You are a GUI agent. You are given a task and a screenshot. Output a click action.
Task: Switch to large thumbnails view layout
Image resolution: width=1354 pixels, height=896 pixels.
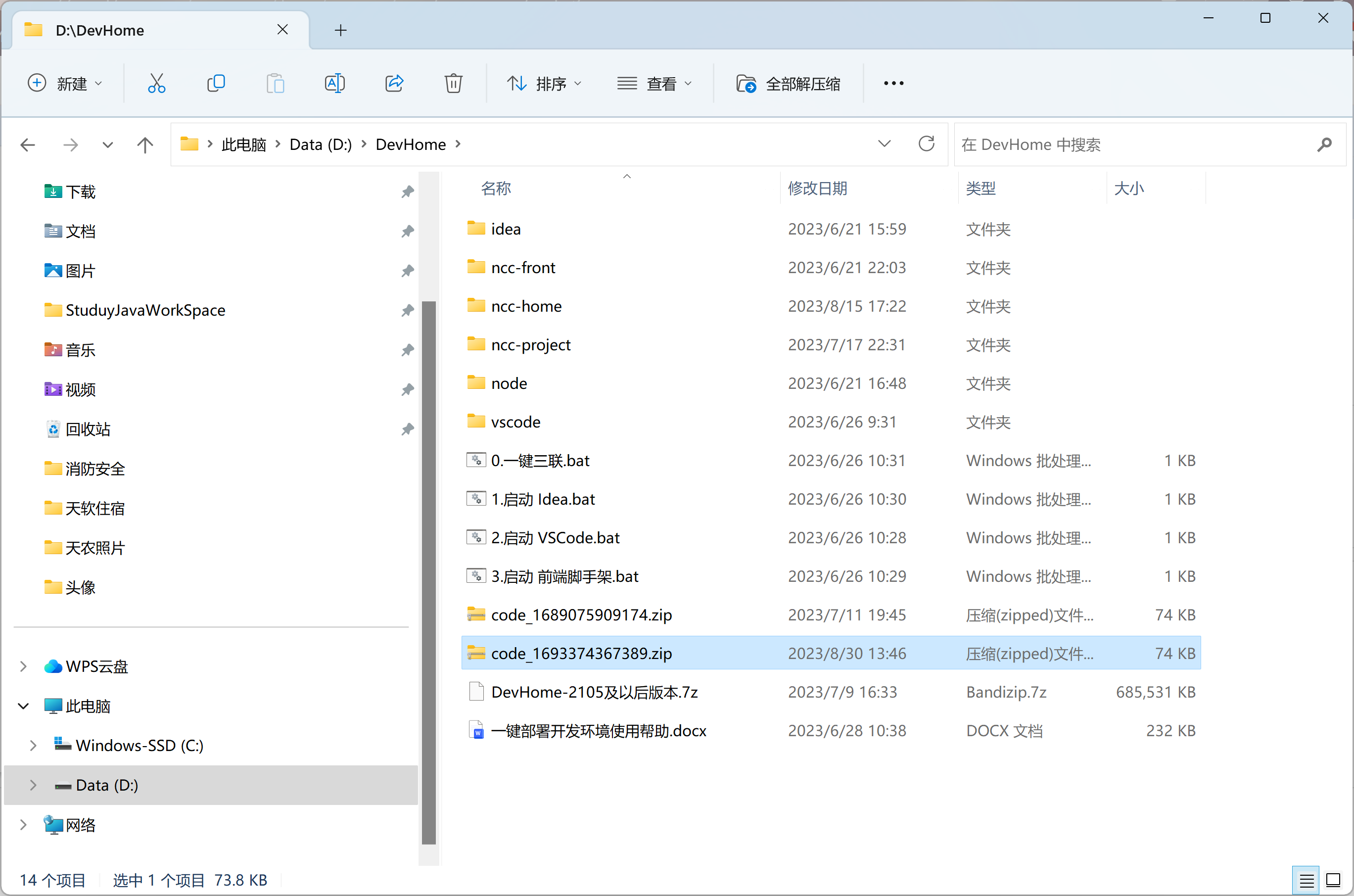coord(1333,880)
